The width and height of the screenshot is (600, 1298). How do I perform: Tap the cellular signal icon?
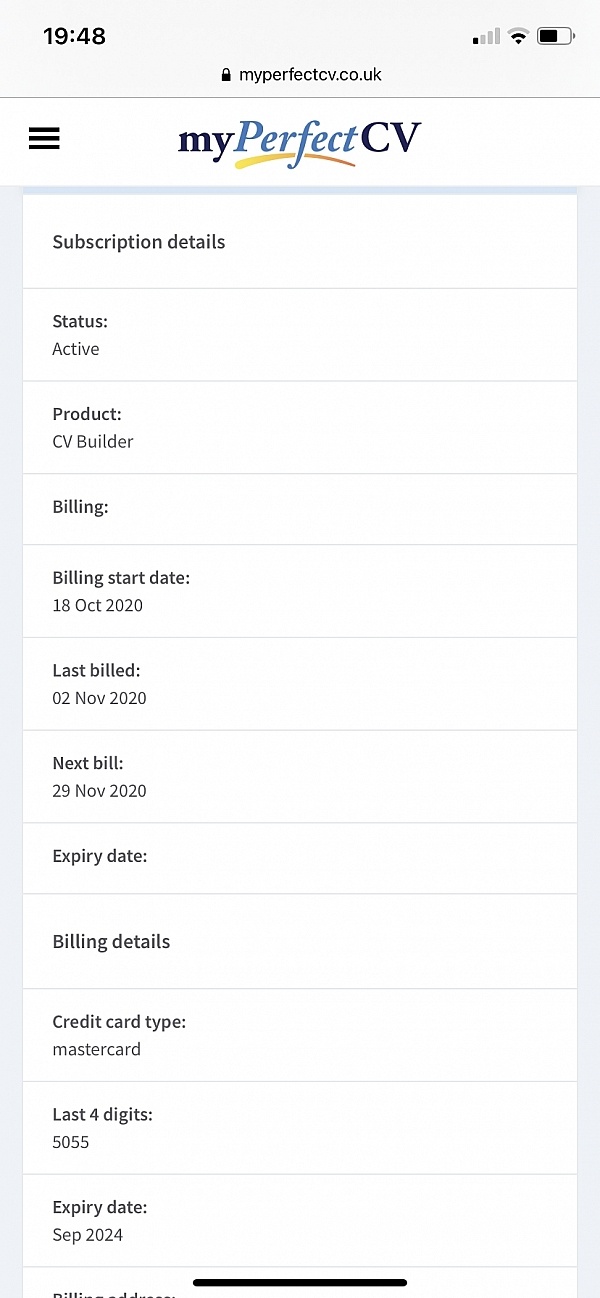pos(482,36)
